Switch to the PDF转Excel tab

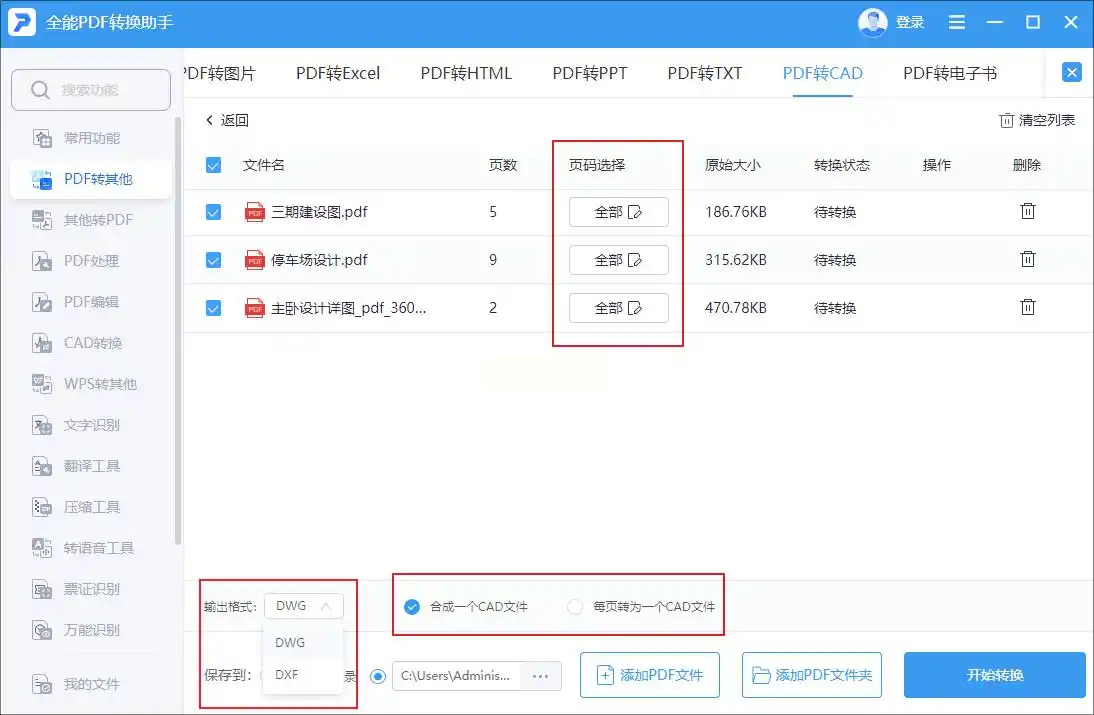338,73
